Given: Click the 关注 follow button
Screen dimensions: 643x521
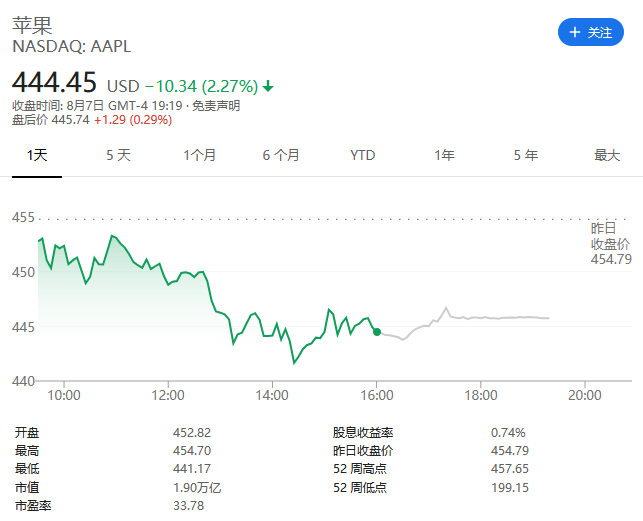Looking at the screenshot, I should (x=590, y=32).
